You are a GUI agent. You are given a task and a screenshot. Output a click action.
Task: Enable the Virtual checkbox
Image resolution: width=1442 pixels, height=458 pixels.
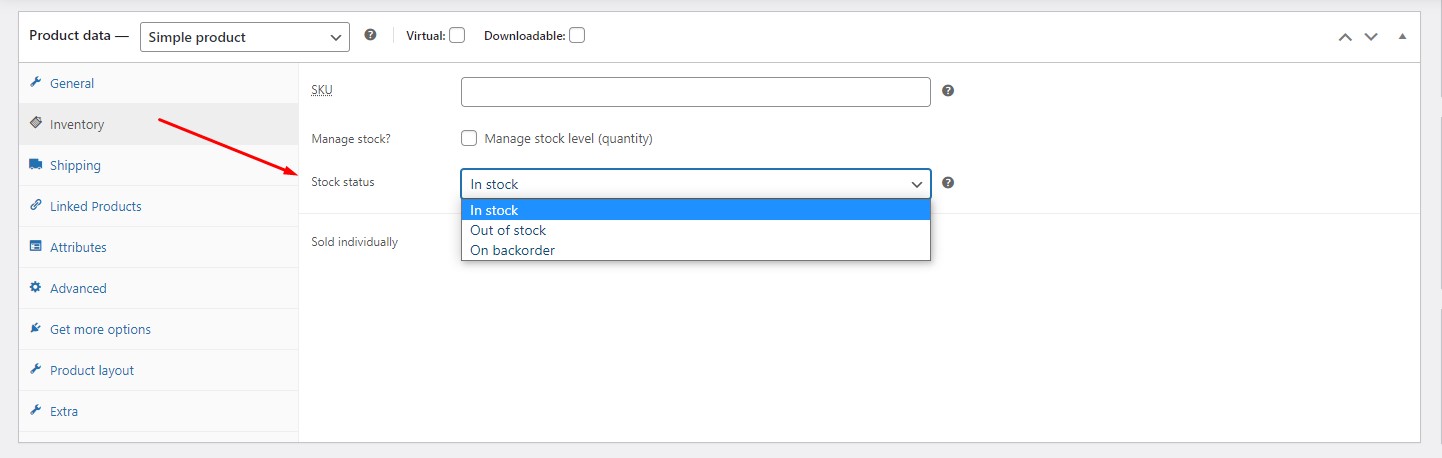point(457,35)
